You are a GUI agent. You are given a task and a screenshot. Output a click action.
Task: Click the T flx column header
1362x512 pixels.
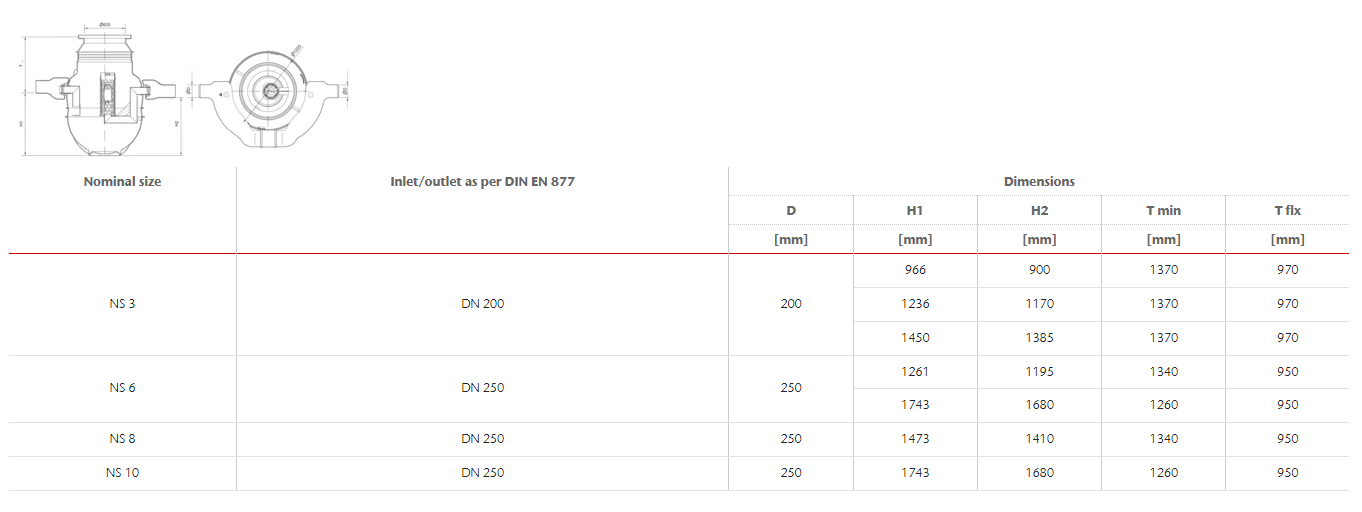point(1287,211)
